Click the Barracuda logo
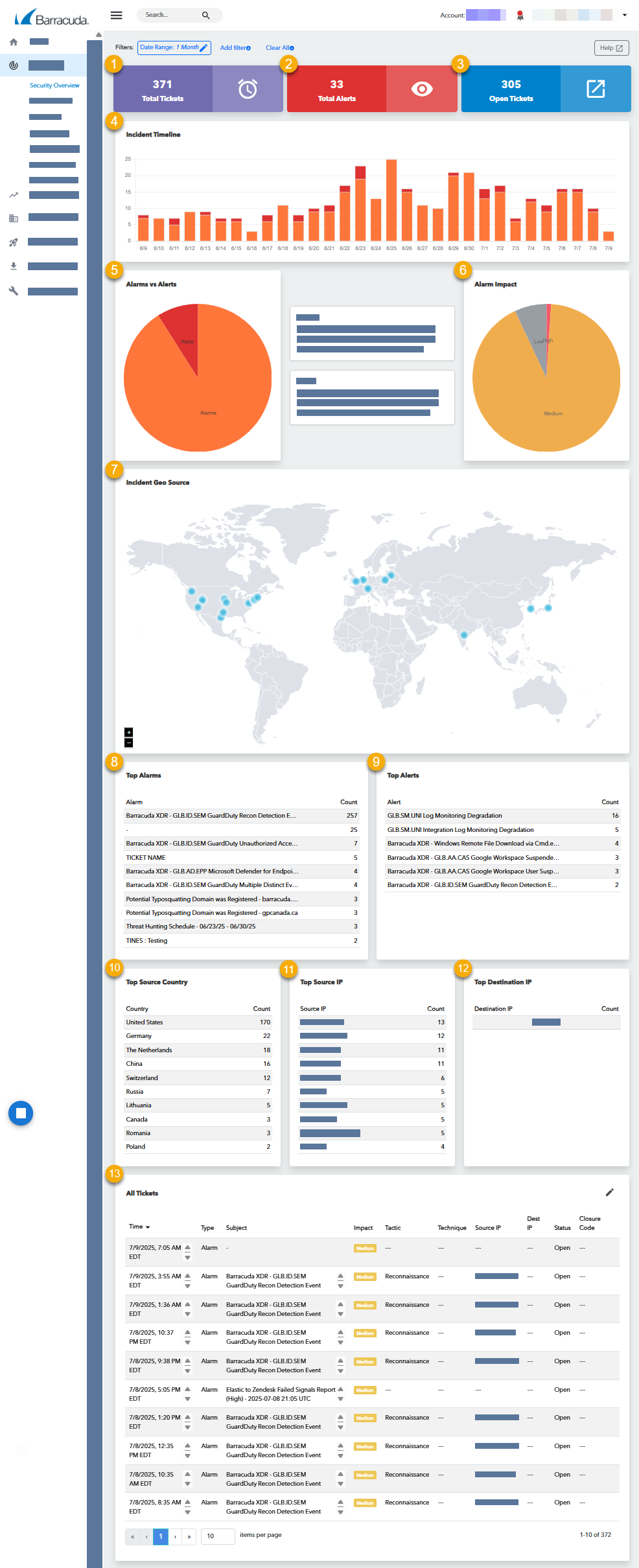Image resolution: width=639 pixels, height=1568 pixels. point(52,17)
